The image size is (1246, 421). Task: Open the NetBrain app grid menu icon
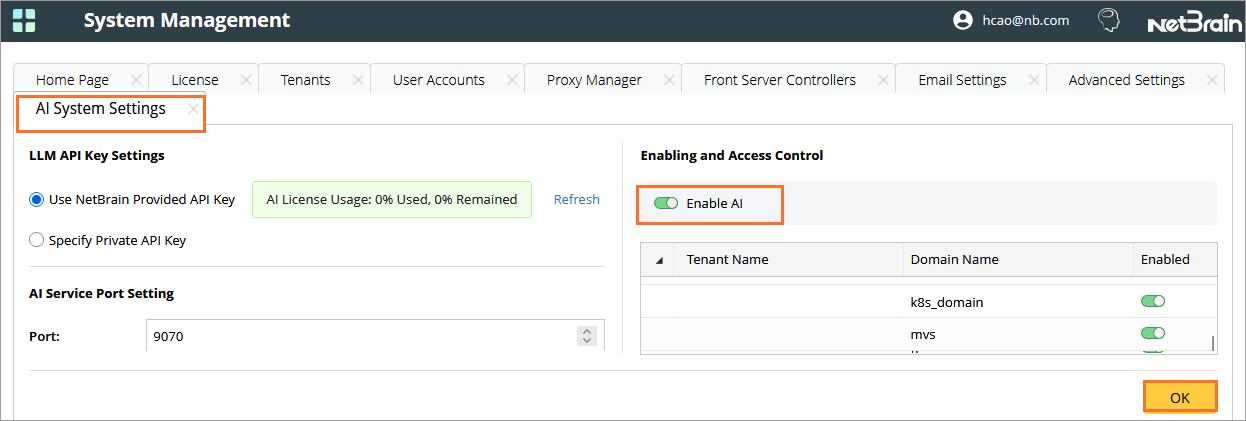coord(24,20)
